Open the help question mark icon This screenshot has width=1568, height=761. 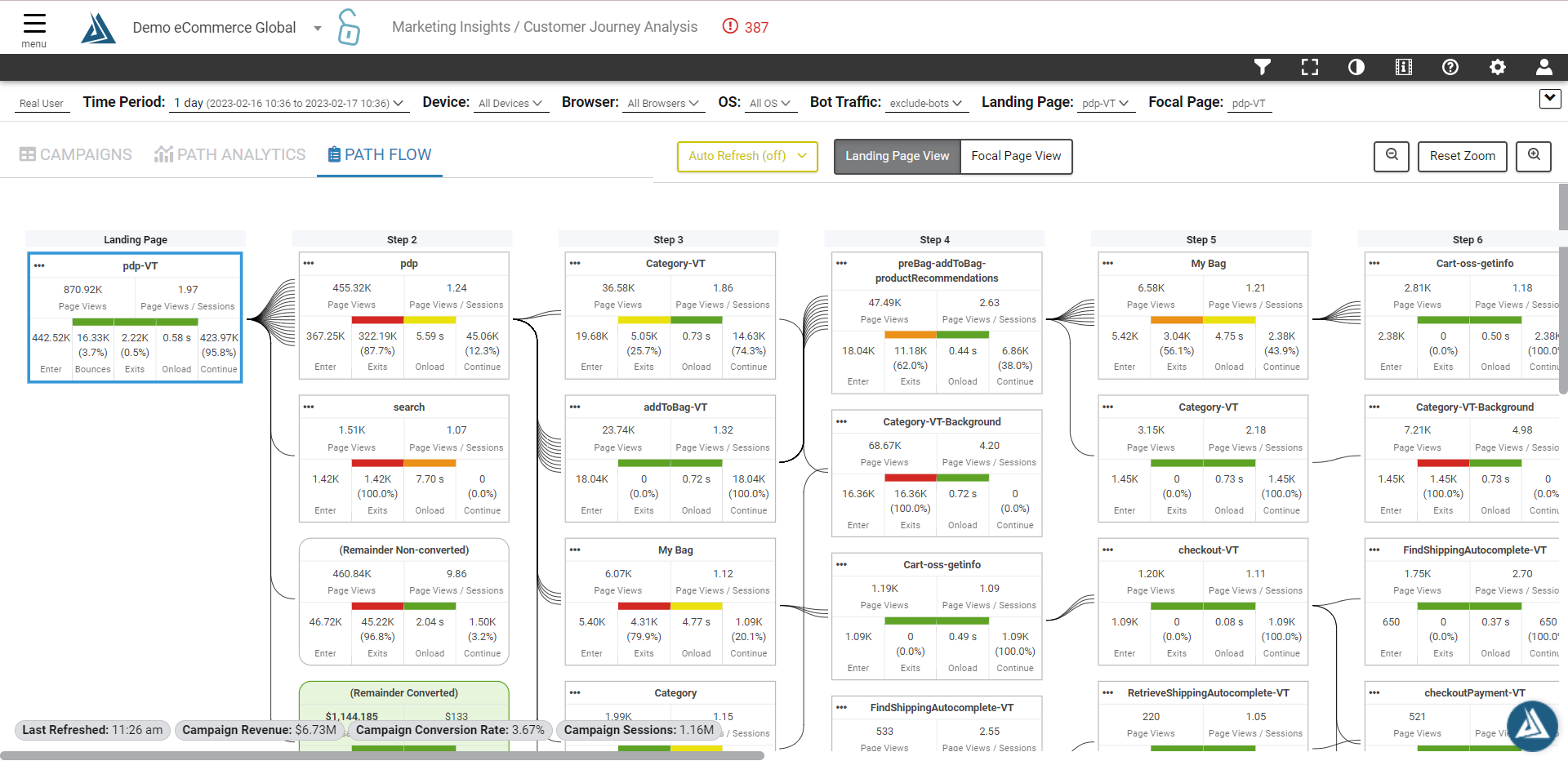click(x=1450, y=67)
